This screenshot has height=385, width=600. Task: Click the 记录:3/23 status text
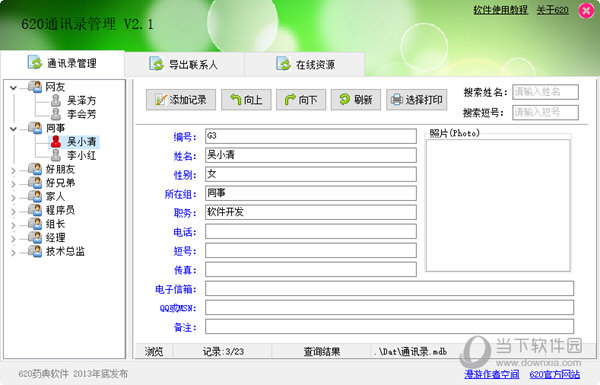point(223,351)
